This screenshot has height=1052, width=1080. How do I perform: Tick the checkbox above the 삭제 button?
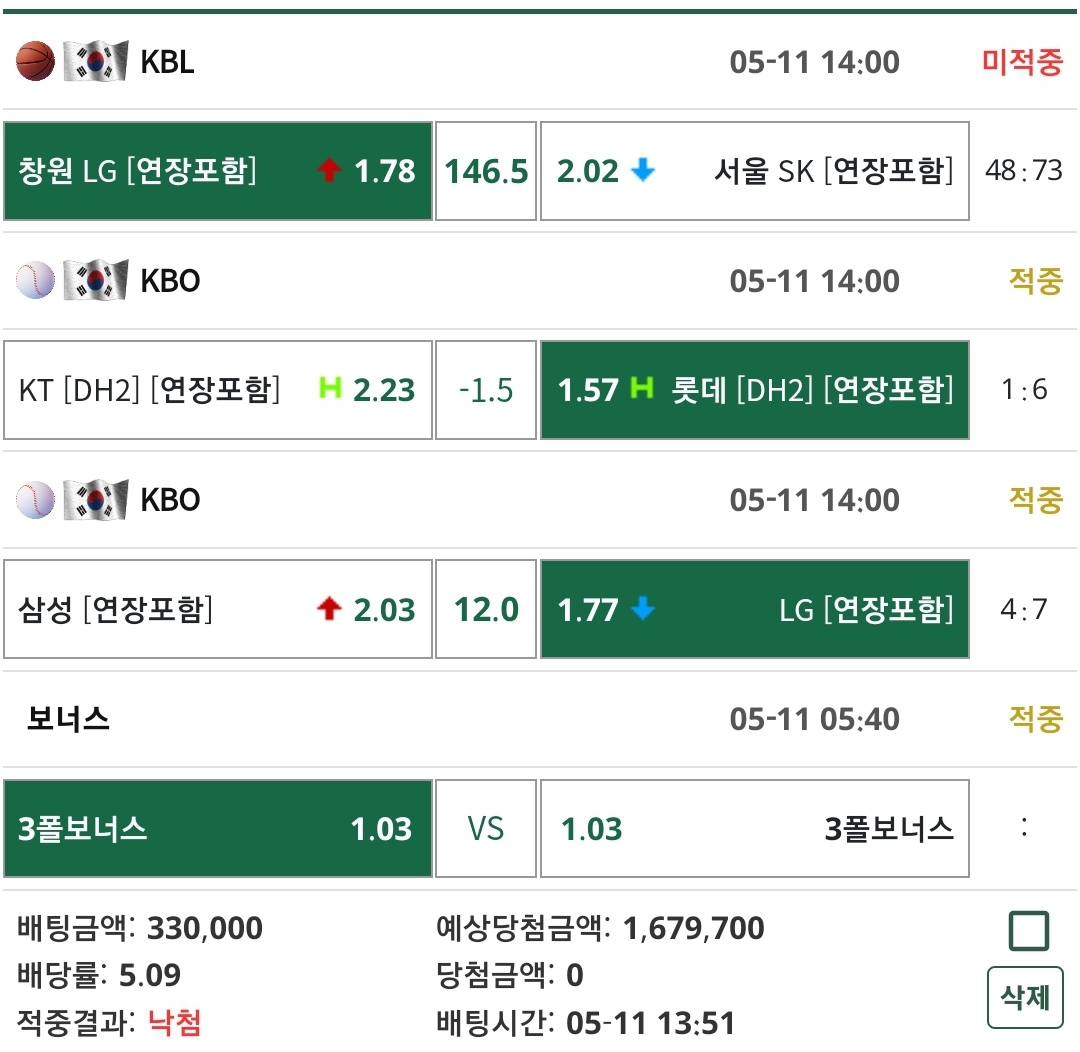pyautogui.click(x=1028, y=931)
